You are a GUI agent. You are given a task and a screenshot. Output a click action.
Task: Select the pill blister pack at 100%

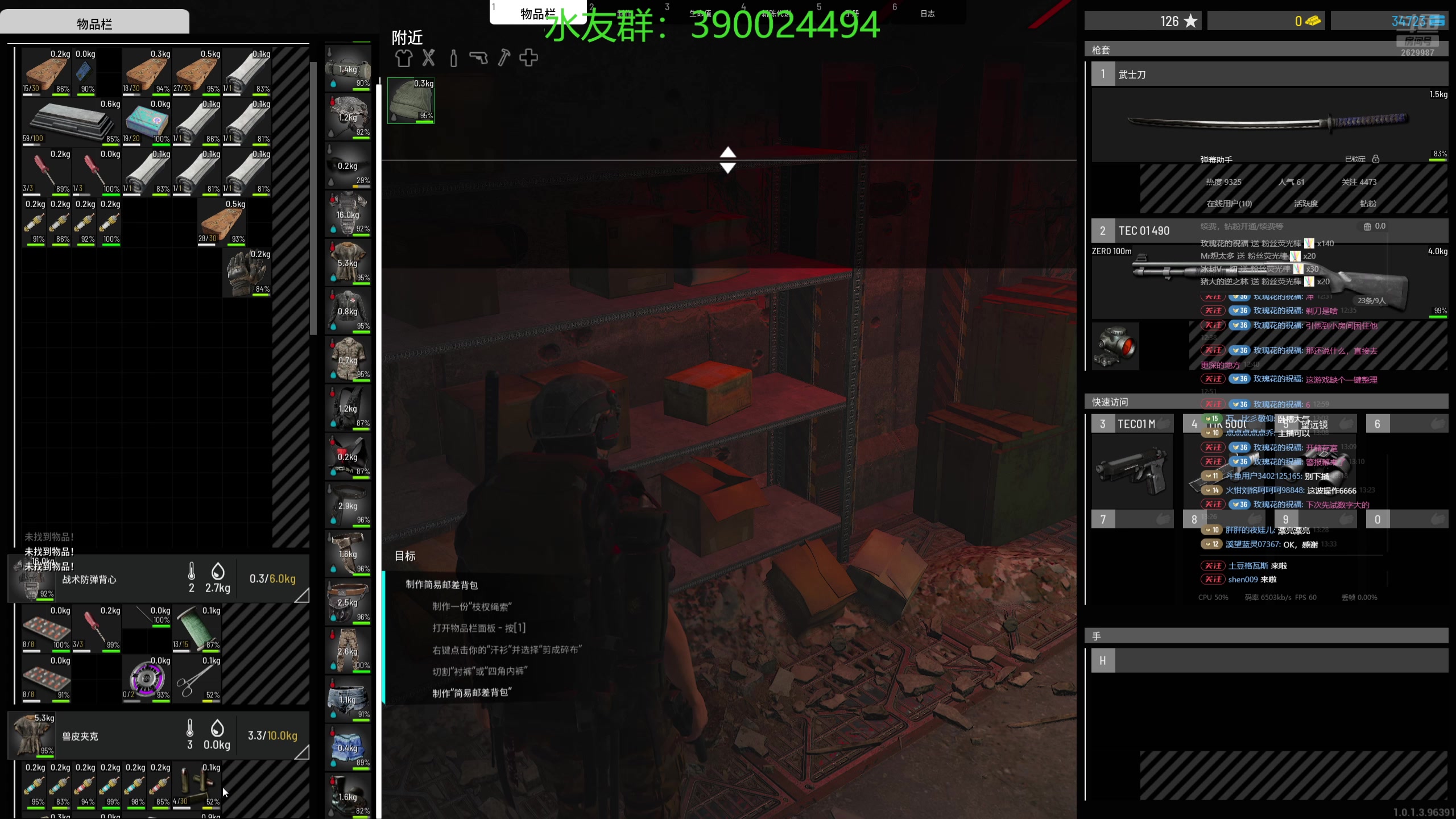(47, 628)
